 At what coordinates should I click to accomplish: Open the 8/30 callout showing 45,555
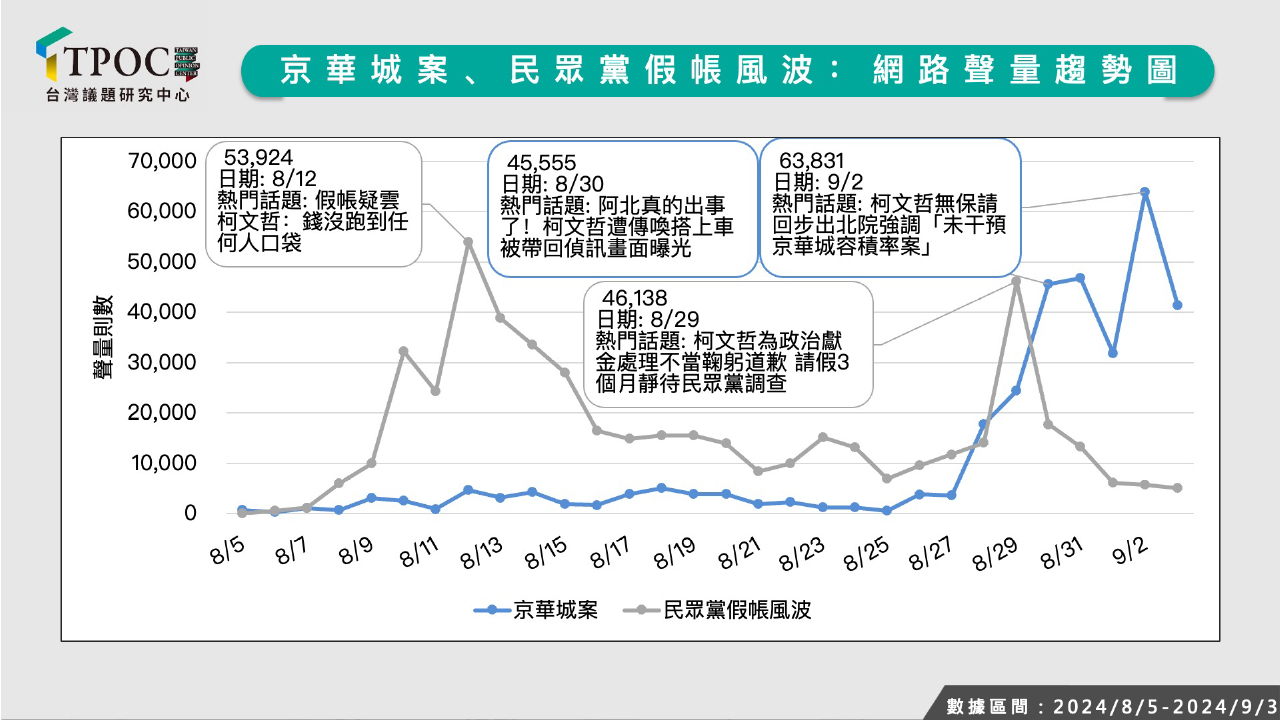pyautogui.click(x=622, y=208)
